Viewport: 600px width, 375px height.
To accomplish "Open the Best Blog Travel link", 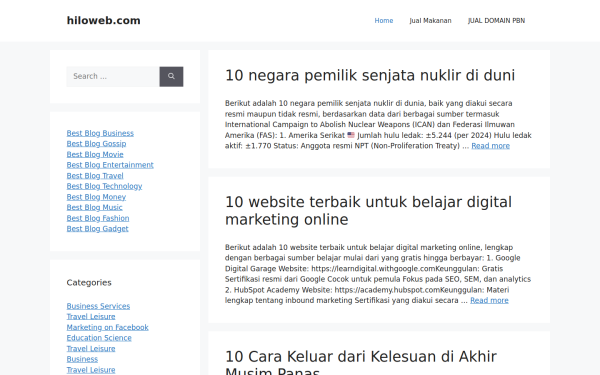I will [95, 176].
